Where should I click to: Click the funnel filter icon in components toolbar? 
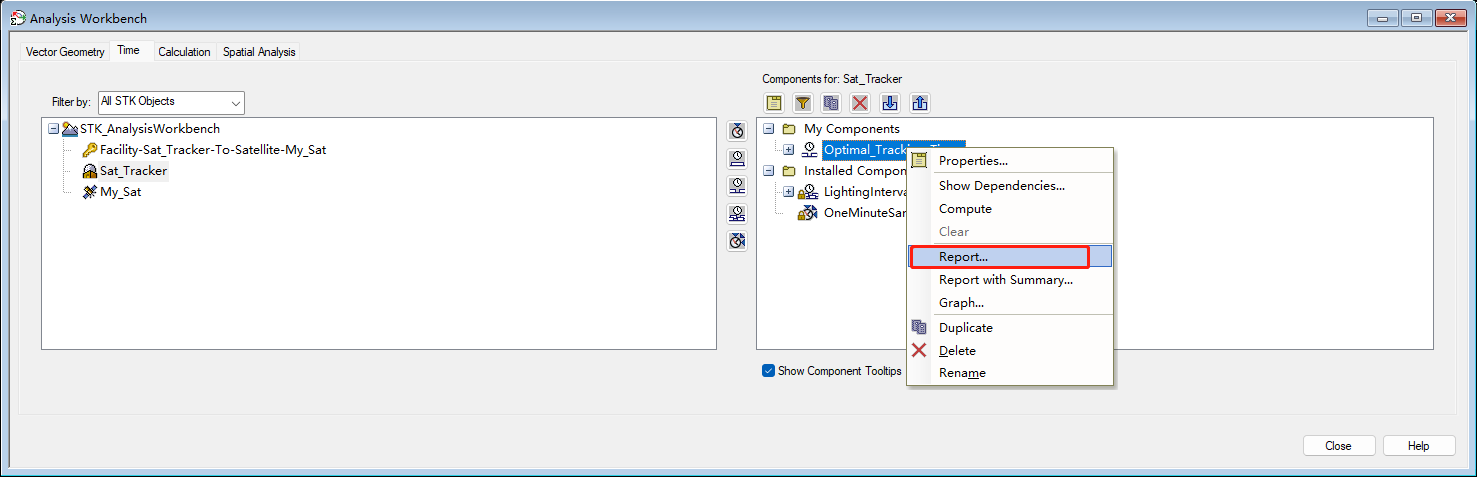[802, 103]
